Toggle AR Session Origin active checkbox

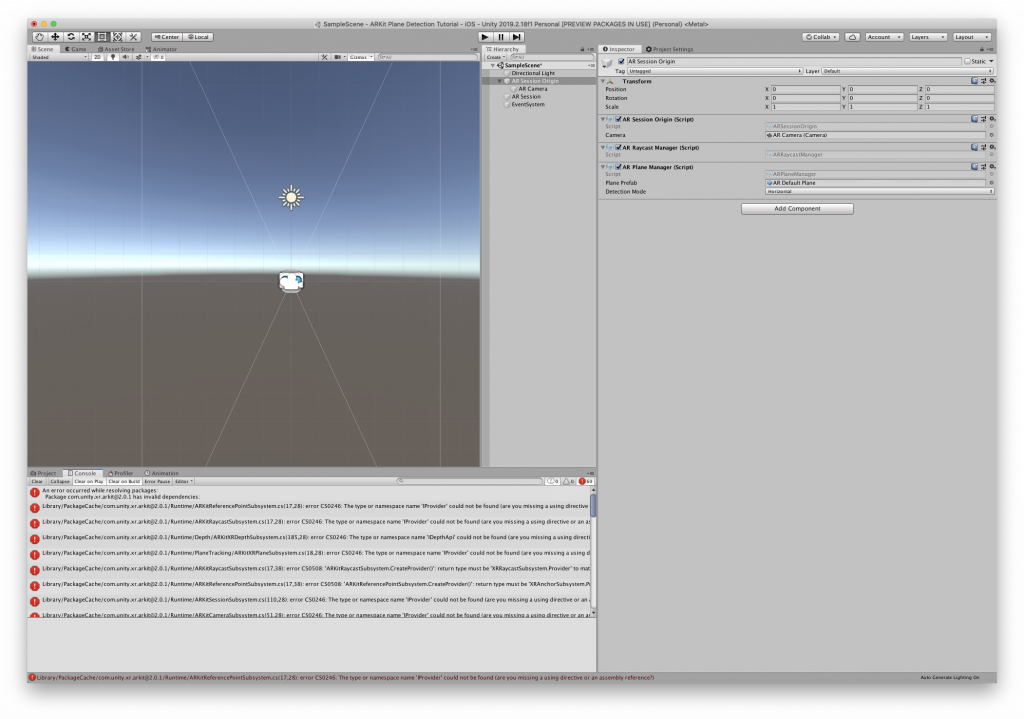(x=621, y=61)
